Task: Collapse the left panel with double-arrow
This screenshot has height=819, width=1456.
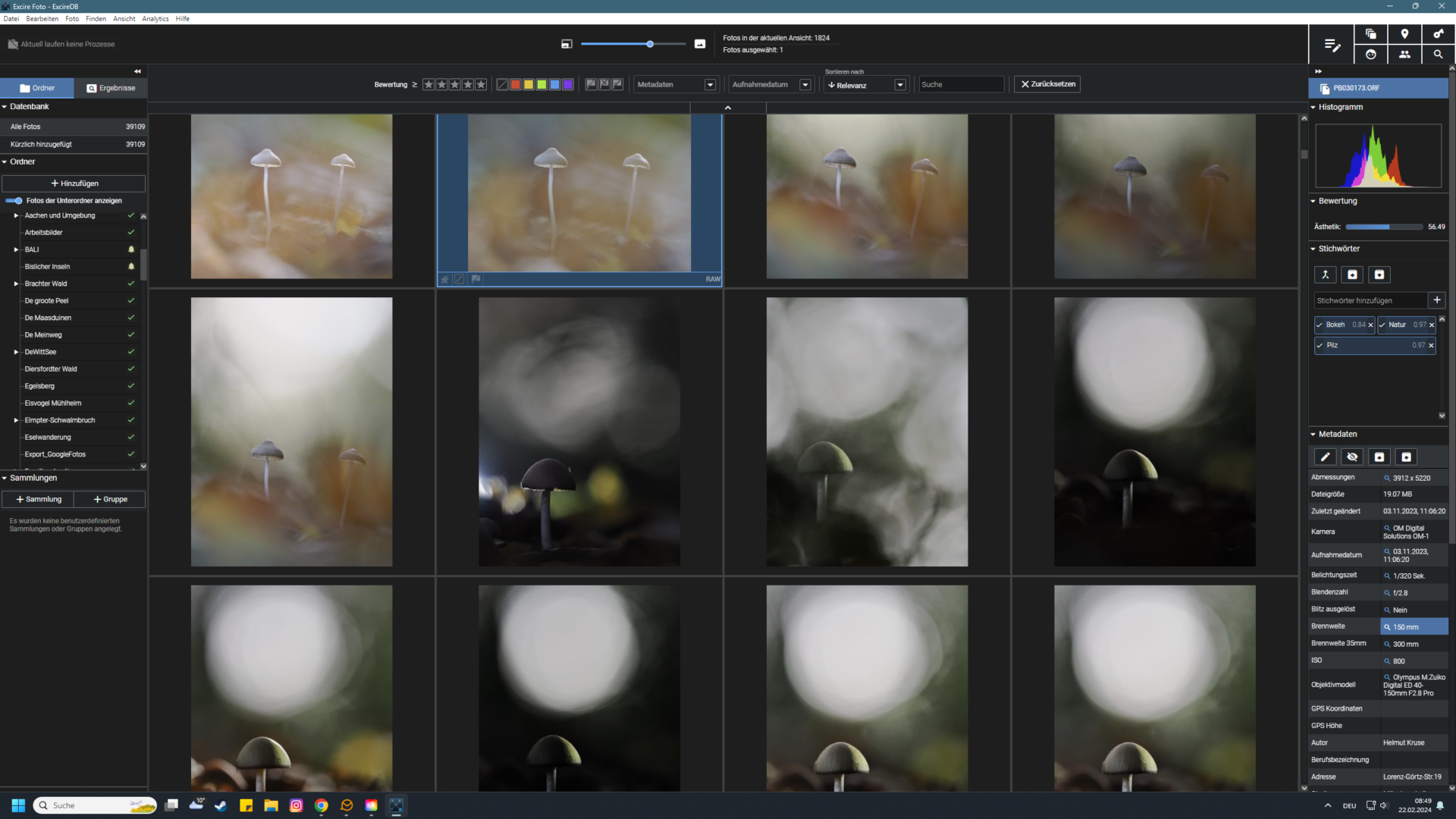Action: [137, 71]
